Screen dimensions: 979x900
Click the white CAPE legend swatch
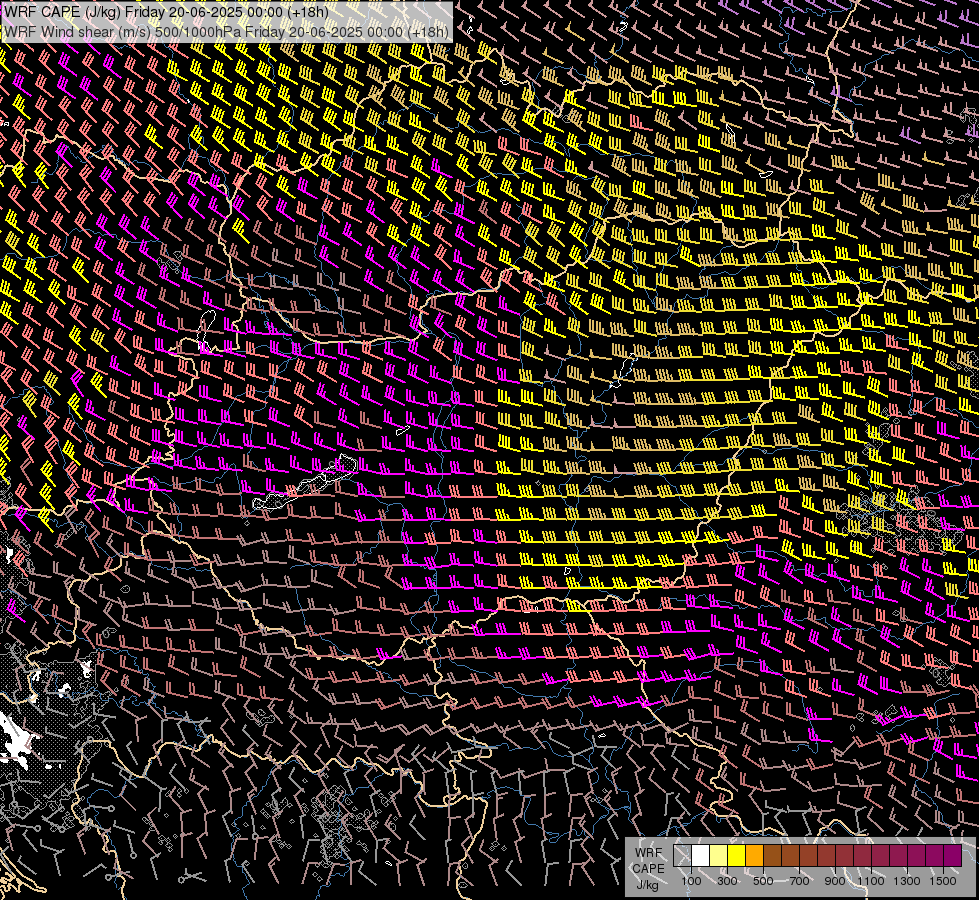(701, 855)
